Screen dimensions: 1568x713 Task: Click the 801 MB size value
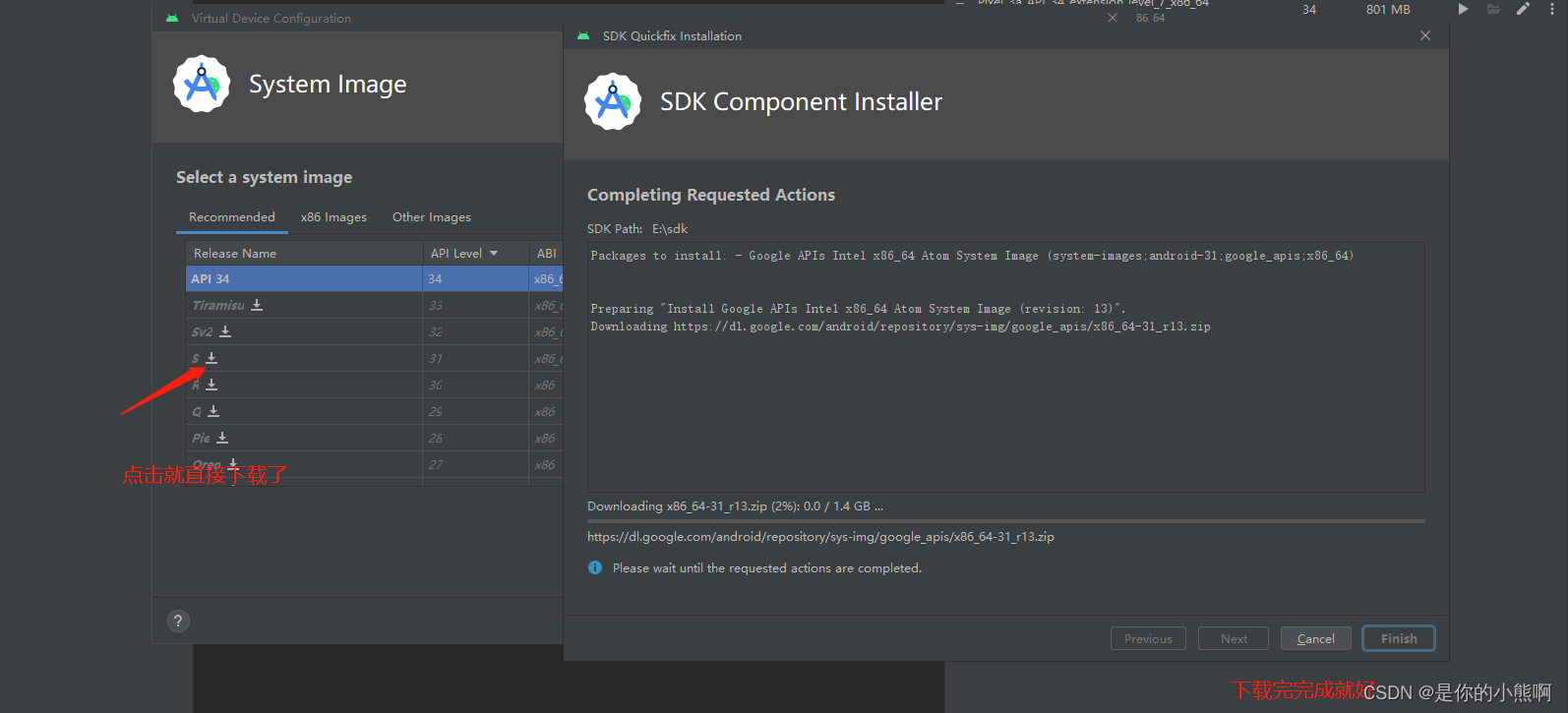click(1388, 9)
